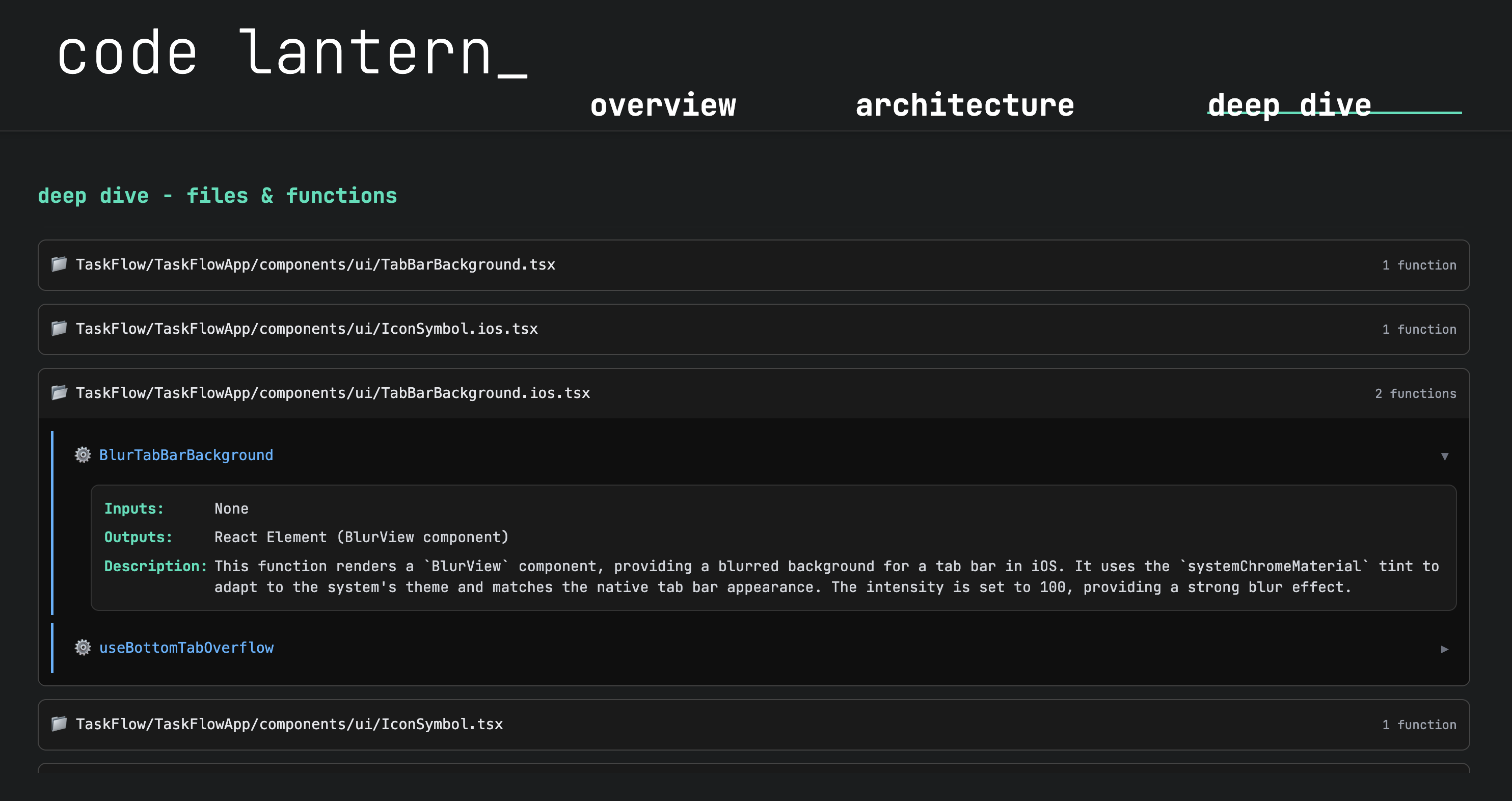Click the useBottomTabOverflow function name
Screen dimensions: 1512x801
point(186,648)
